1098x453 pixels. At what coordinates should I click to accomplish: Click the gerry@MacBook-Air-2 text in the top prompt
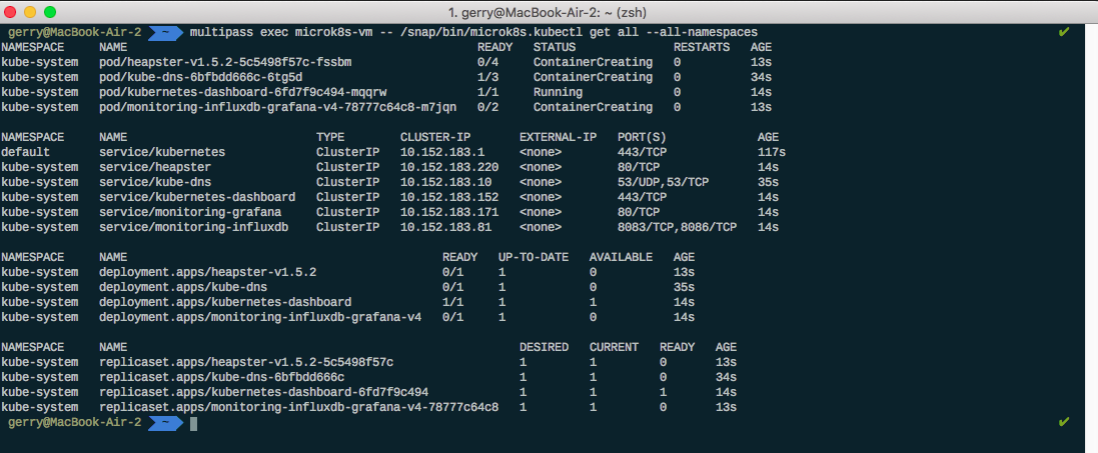(x=73, y=32)
